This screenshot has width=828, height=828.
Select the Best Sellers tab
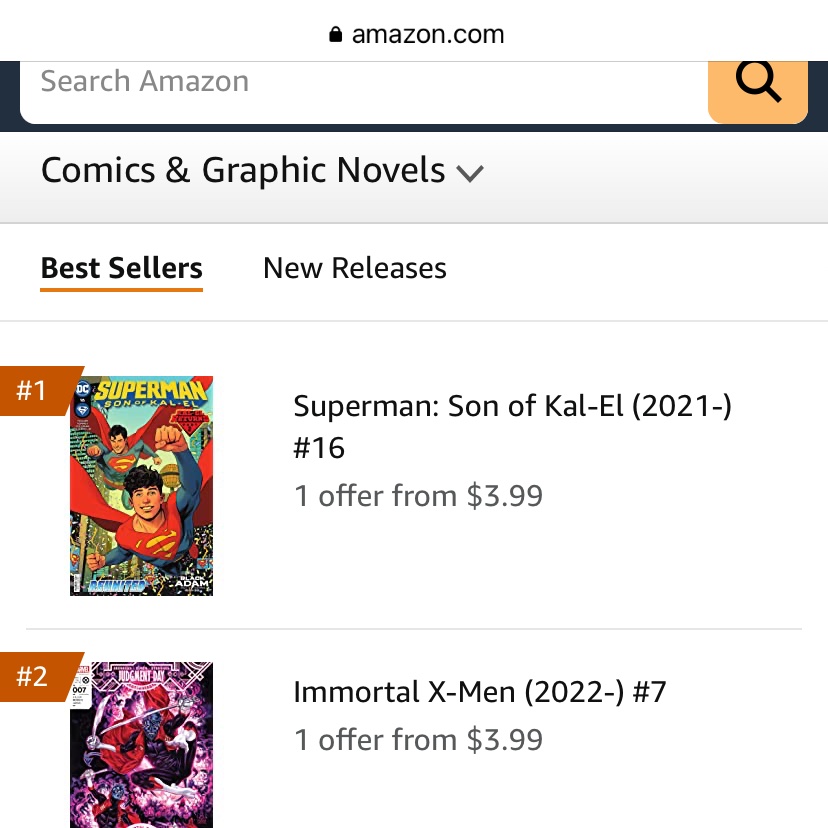coord(121,268)
